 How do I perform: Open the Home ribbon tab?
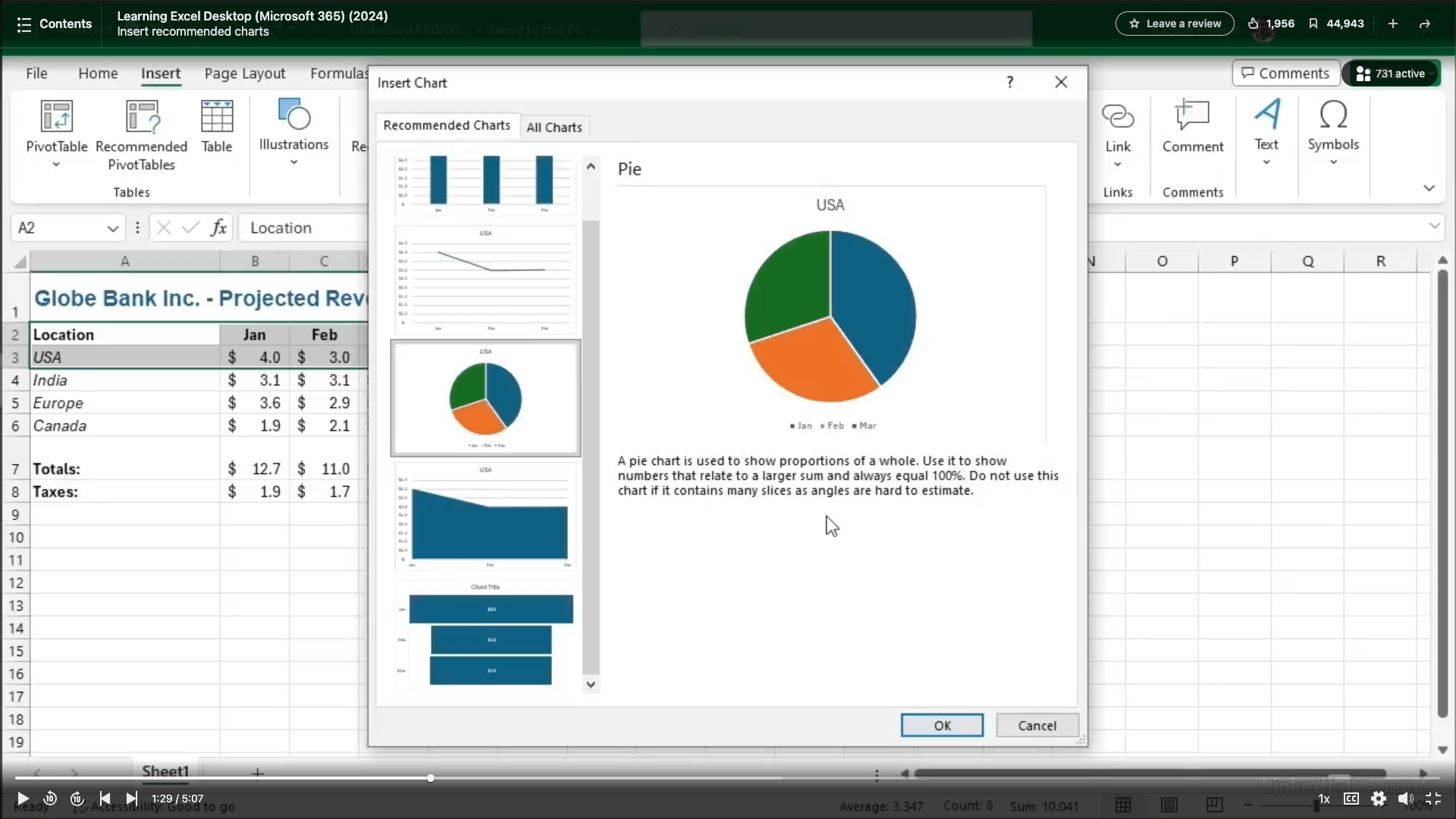(x=98, y=74)
